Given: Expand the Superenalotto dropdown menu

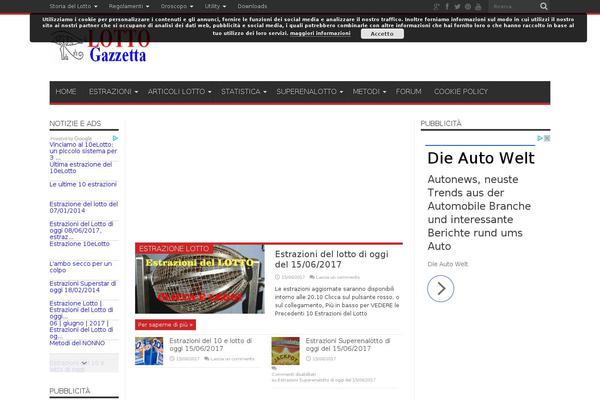Looking at the screenshot, I should (308, 91).
